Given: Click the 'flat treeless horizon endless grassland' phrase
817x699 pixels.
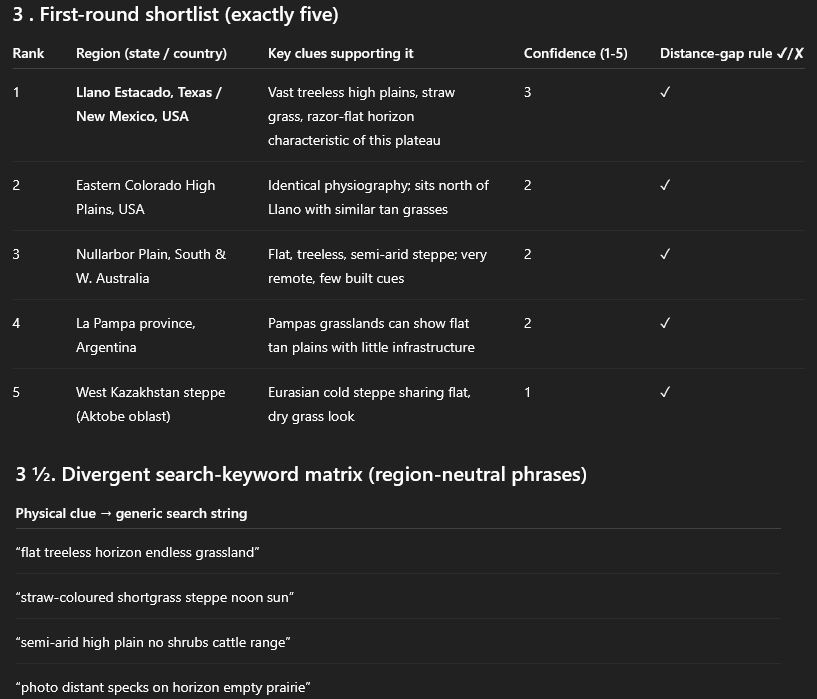Looking at the screenshot, I should click(x=138, y=552).
